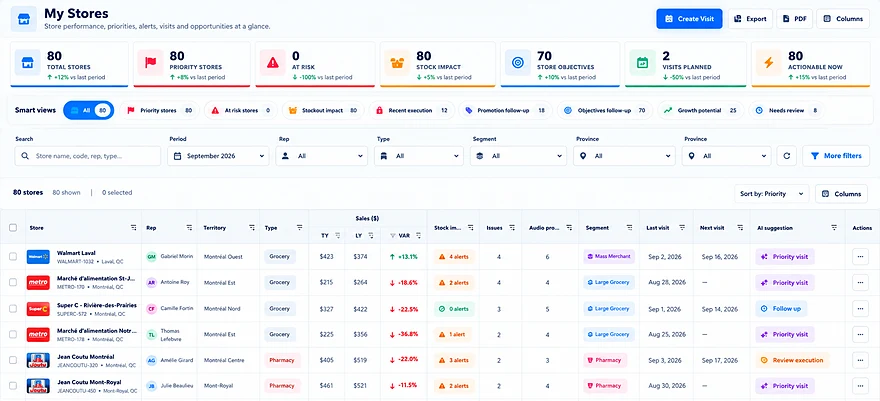The height and width of the screenshot is (401, 880).
Task: Open Segment column filter icon
Action: 629,228
